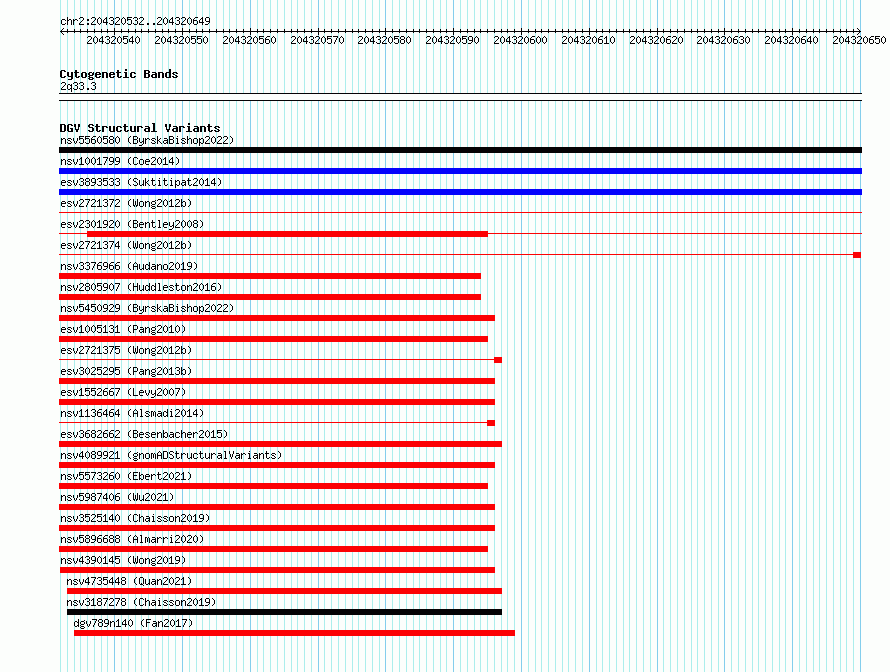This screenshot has height=672, width=890.
Task: Click the nsv5560580 (ByrskaBishop2022) label
Action: pyautogui.click(x=147, y=140)
